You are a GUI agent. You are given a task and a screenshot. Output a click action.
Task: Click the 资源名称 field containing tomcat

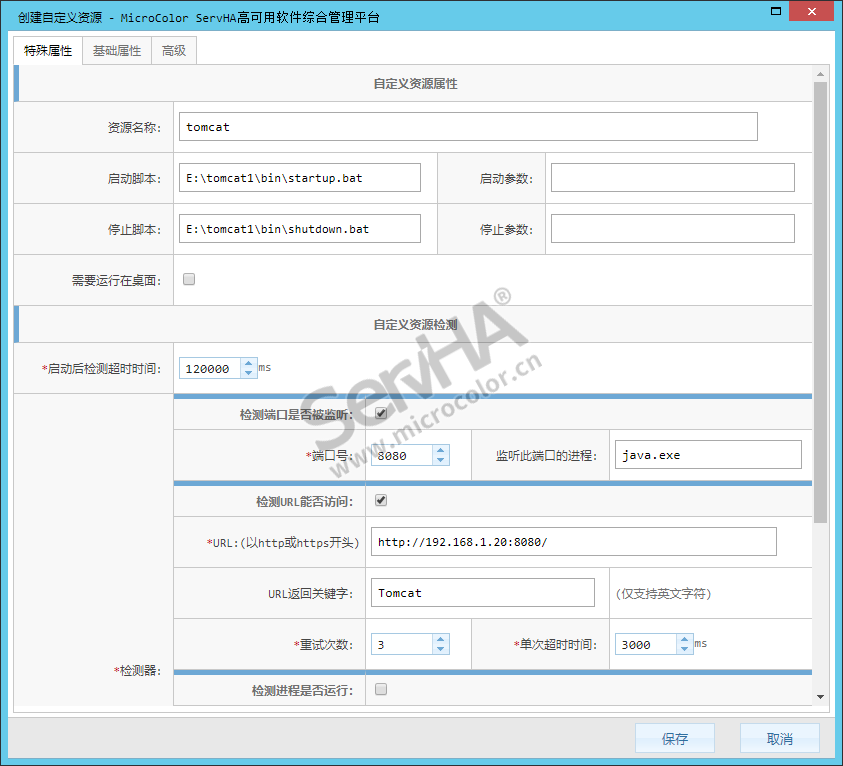coord(468,127)
